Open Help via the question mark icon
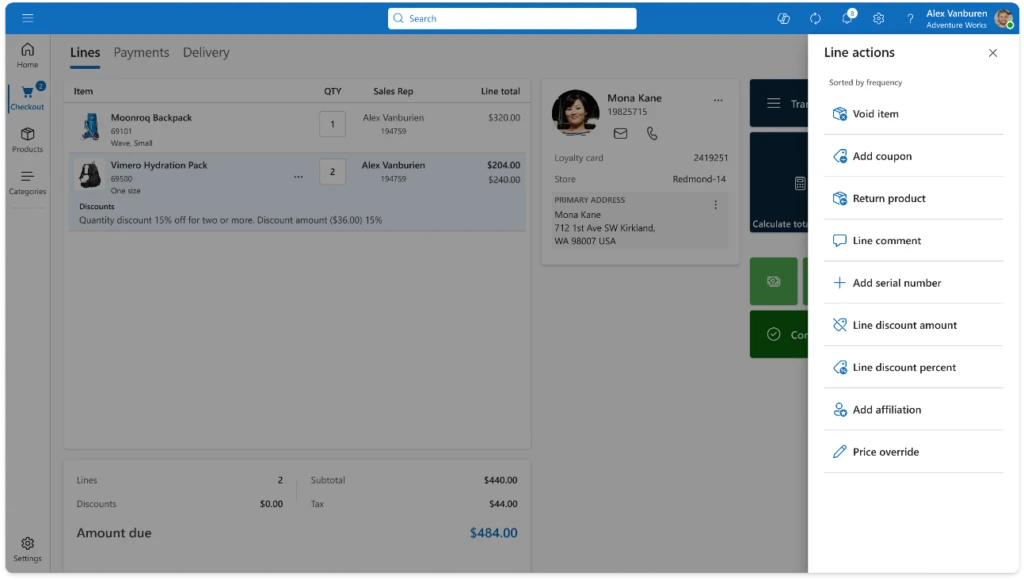Screen dimensions: 1024x580 [x=910, y=17]
